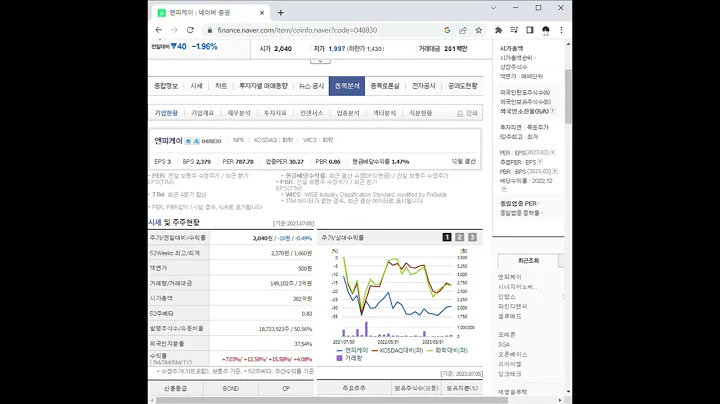This screenshot has width=720, height=404.
Task: Select the 기업현황 sub-tab
Action: click(x=166, y=113)
